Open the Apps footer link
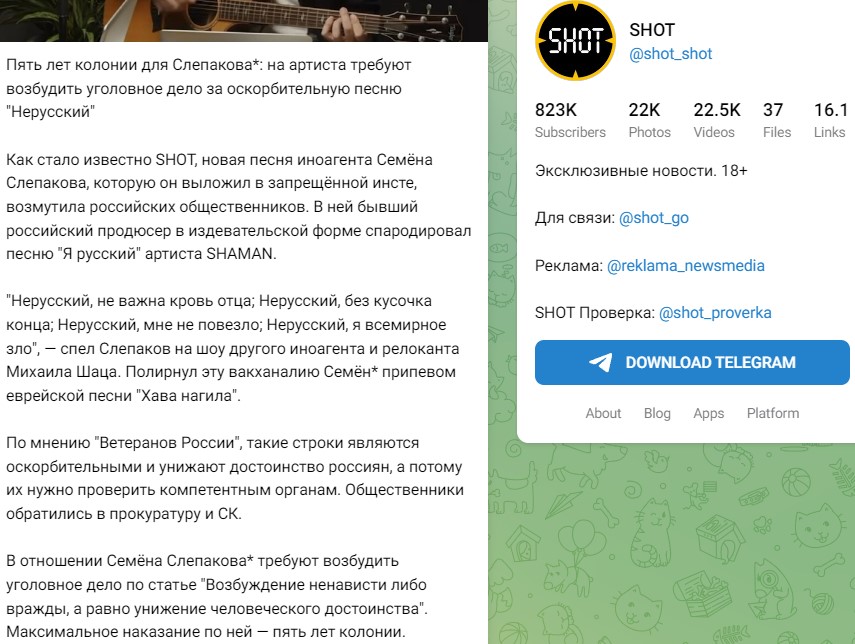The width and height of the screenshot is (855, 644). (x=708, y=413)
